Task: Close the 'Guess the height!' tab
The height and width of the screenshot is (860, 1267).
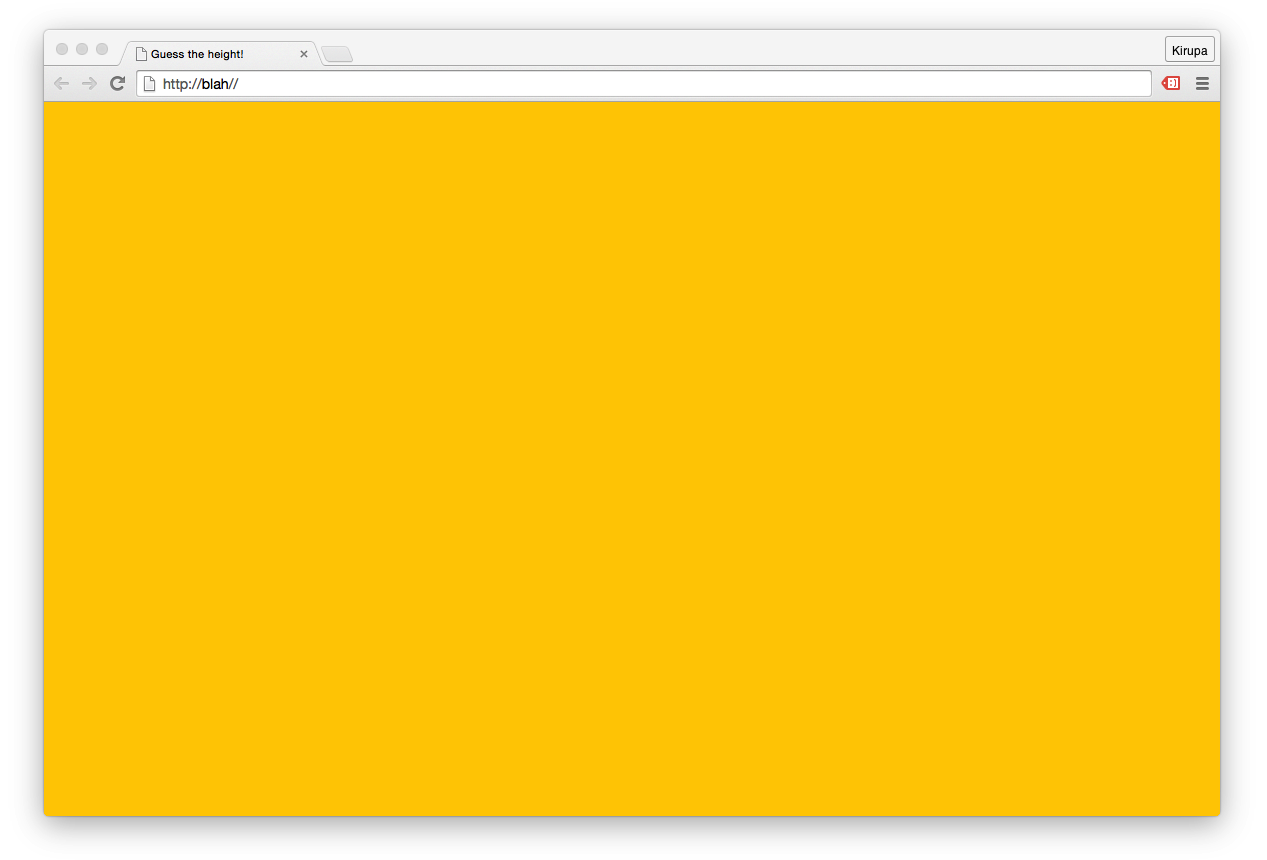Action: click(303, 54)
